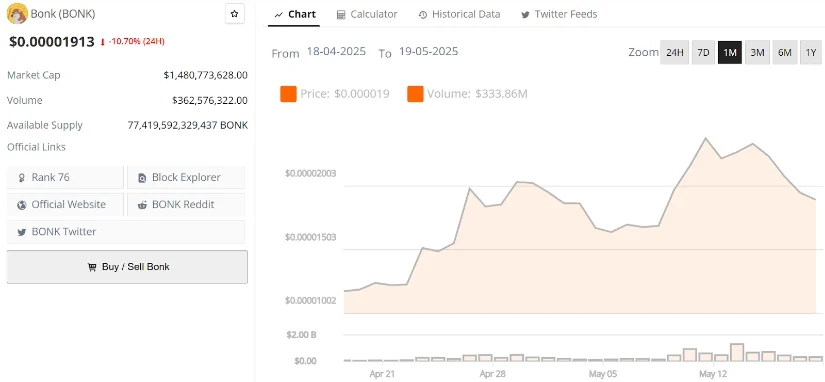Click the shopping cart icon

(92, 267)
